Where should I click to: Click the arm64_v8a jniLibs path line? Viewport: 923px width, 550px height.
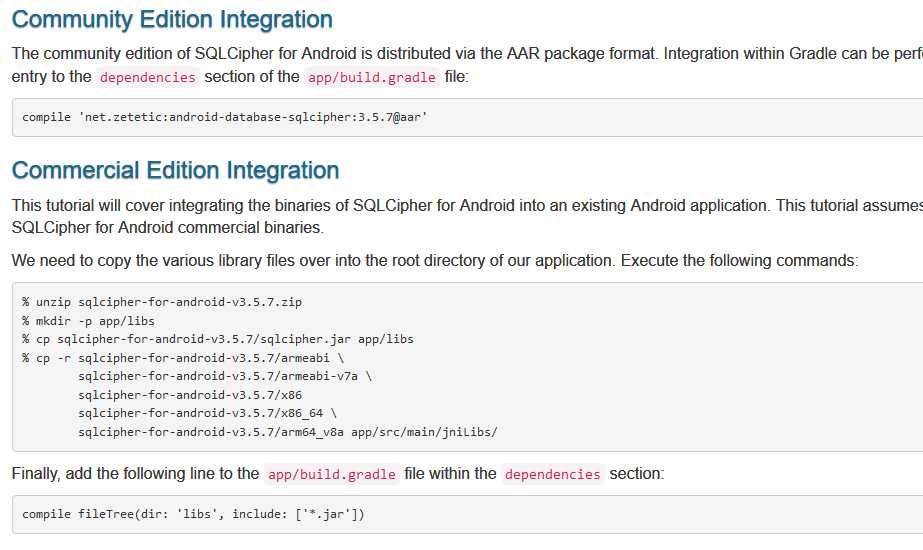pyautogui.click(x=287, y=432)
